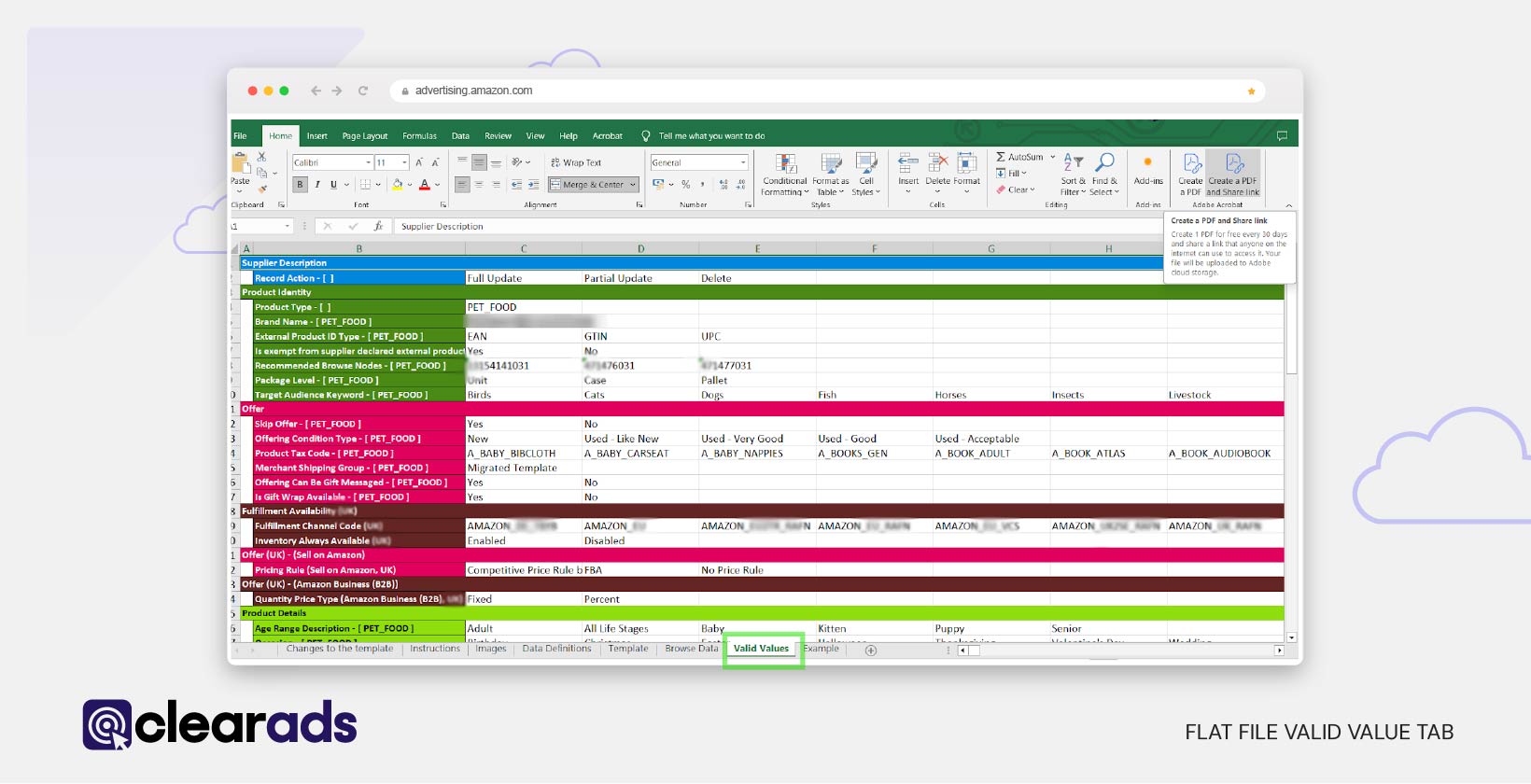Expand Merge & Center options arrow
The image size is (1531, 784).
coord(633,185)
